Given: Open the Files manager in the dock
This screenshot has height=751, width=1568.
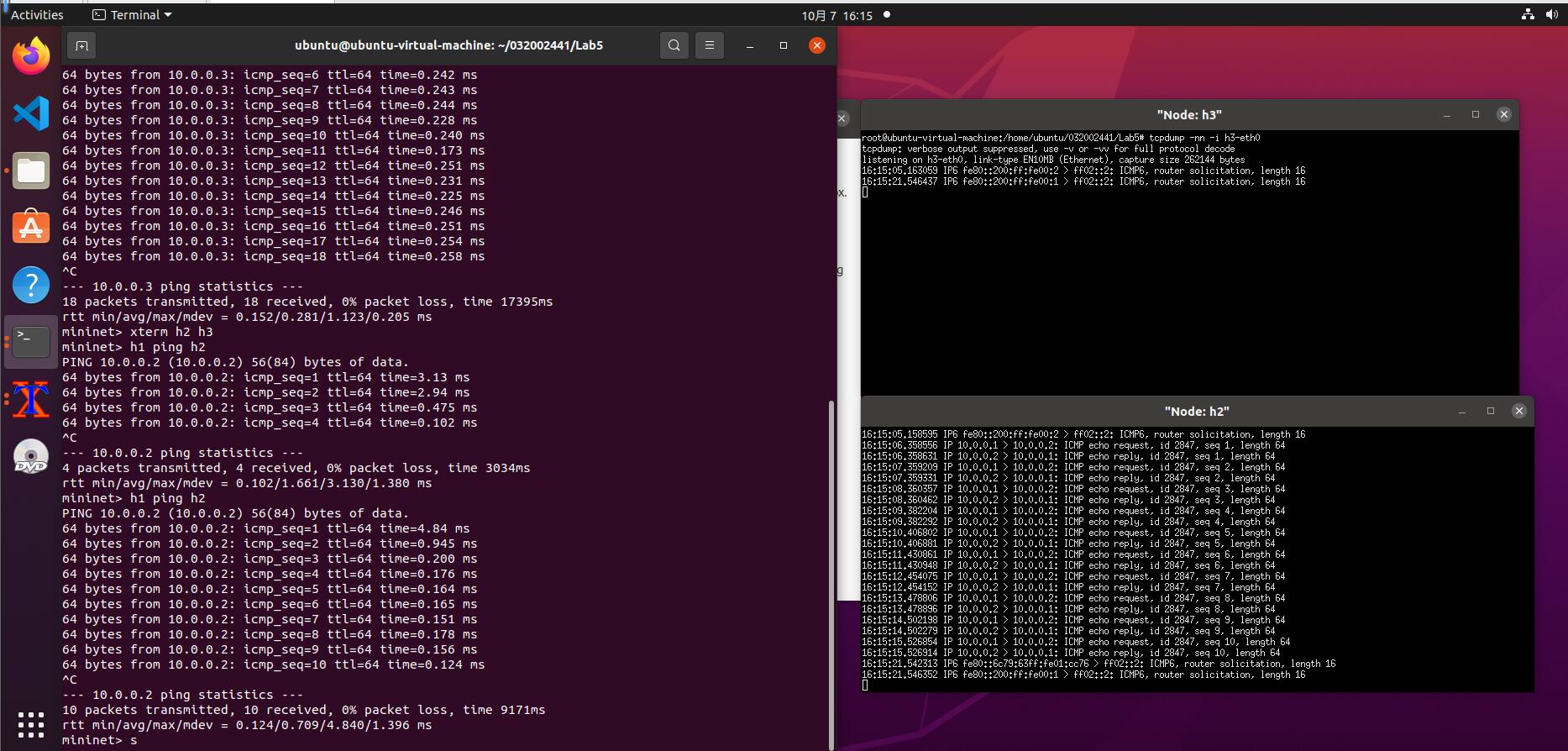Looking at the screenshot, I should pyautogui.click(x=31, y=171).
